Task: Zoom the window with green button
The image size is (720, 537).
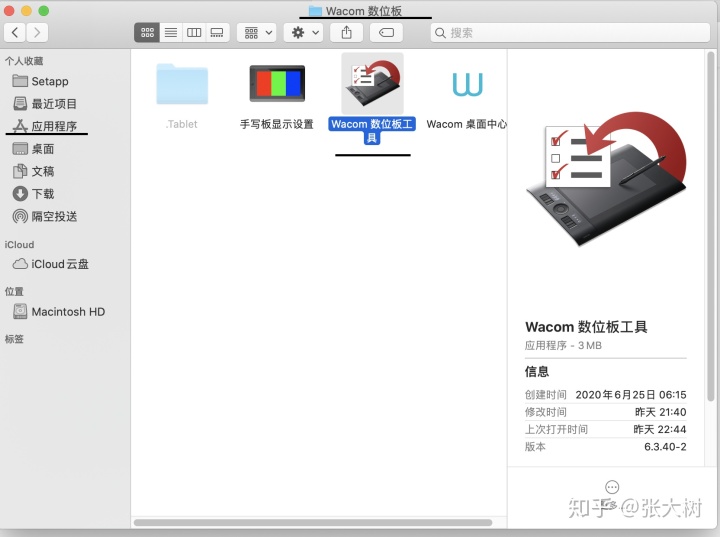Action: 44,11
